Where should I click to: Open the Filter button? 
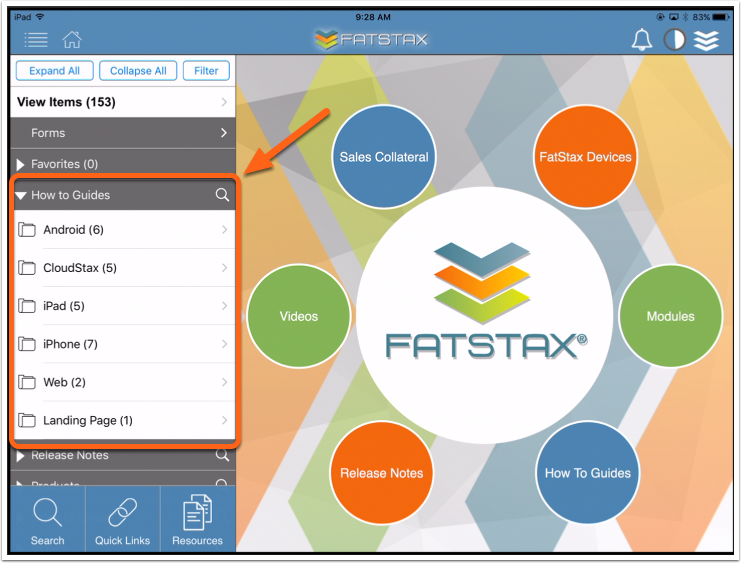[x=206, y=71]
